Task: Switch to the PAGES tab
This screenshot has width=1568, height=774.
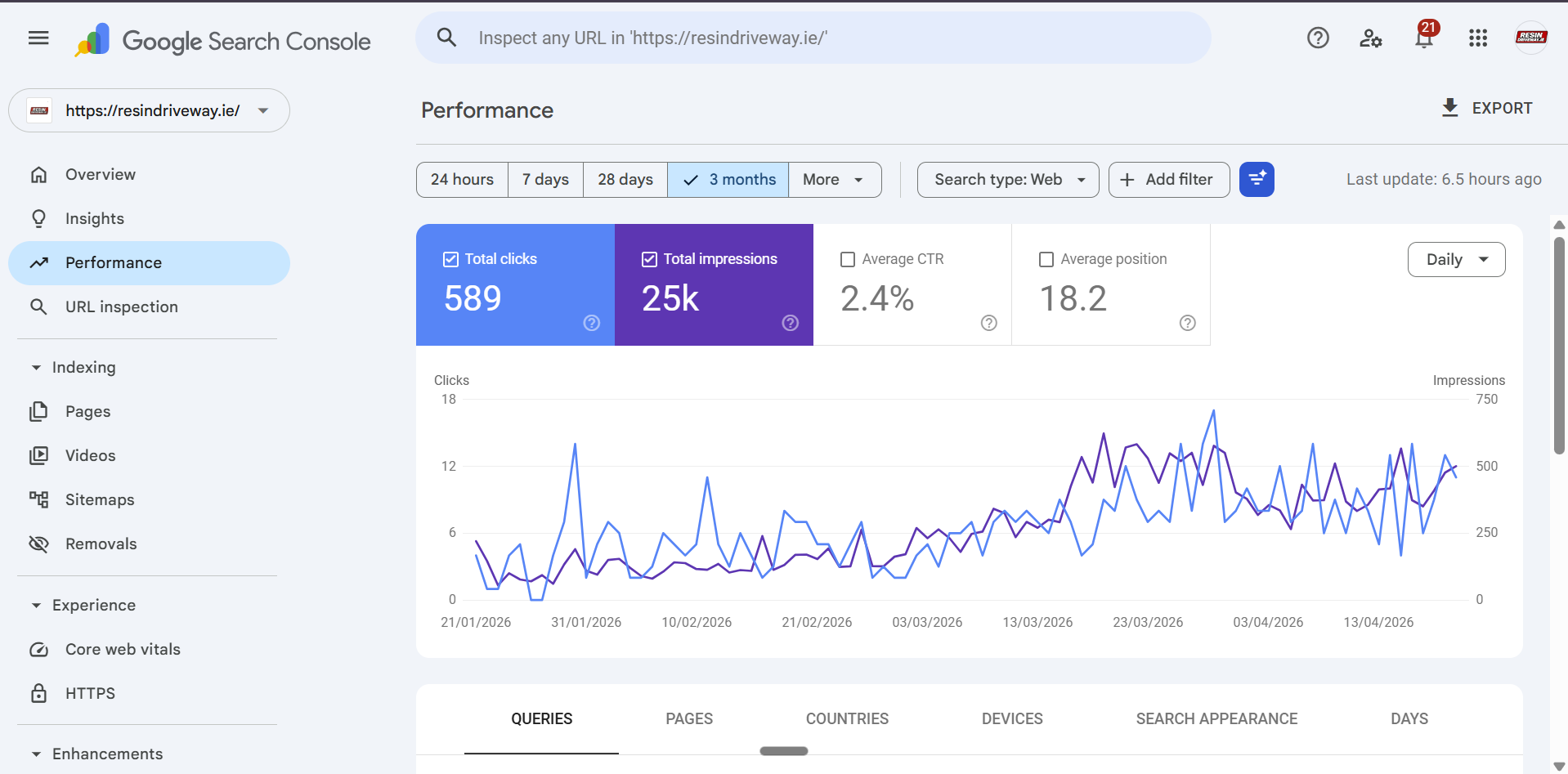Action: point(689,718)
